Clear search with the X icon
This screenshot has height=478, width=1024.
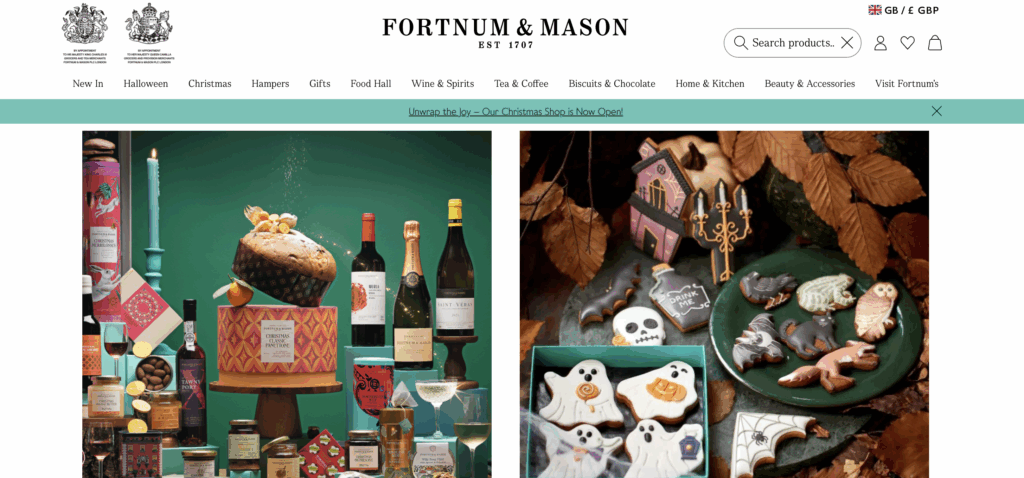pyautogui.click(x=847, y=43)
